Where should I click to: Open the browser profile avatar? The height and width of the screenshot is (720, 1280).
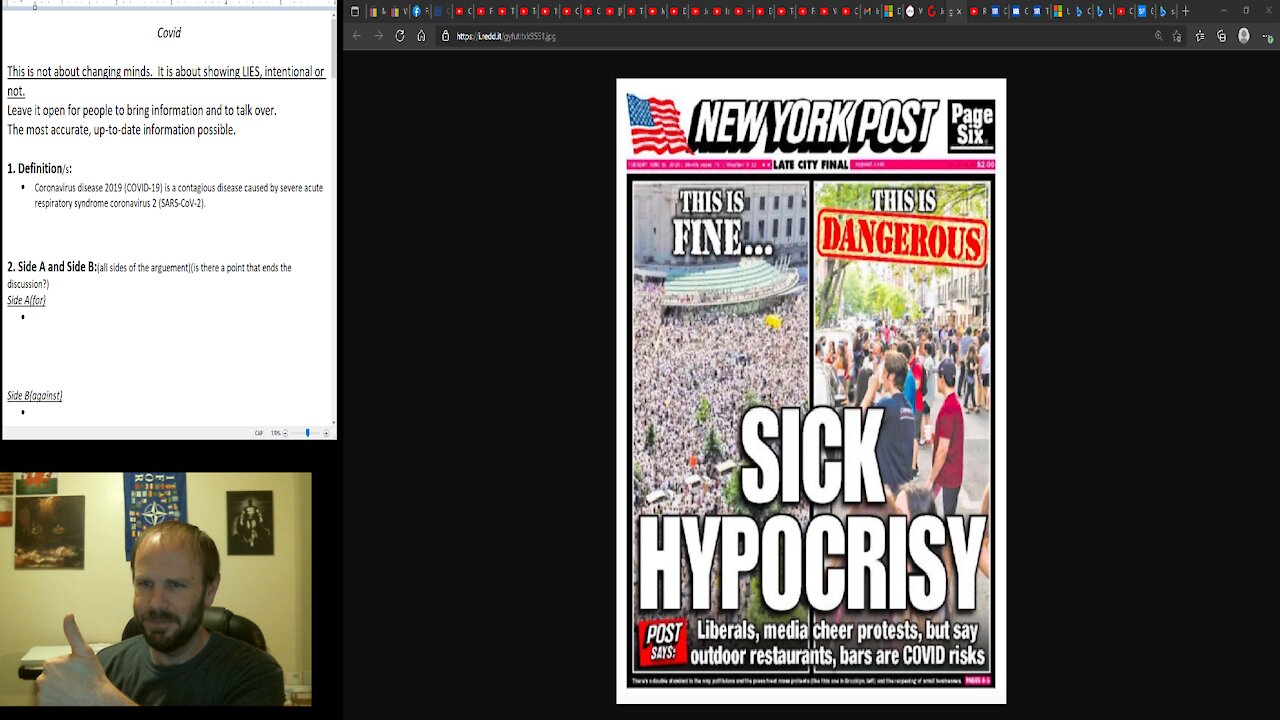1244,36
